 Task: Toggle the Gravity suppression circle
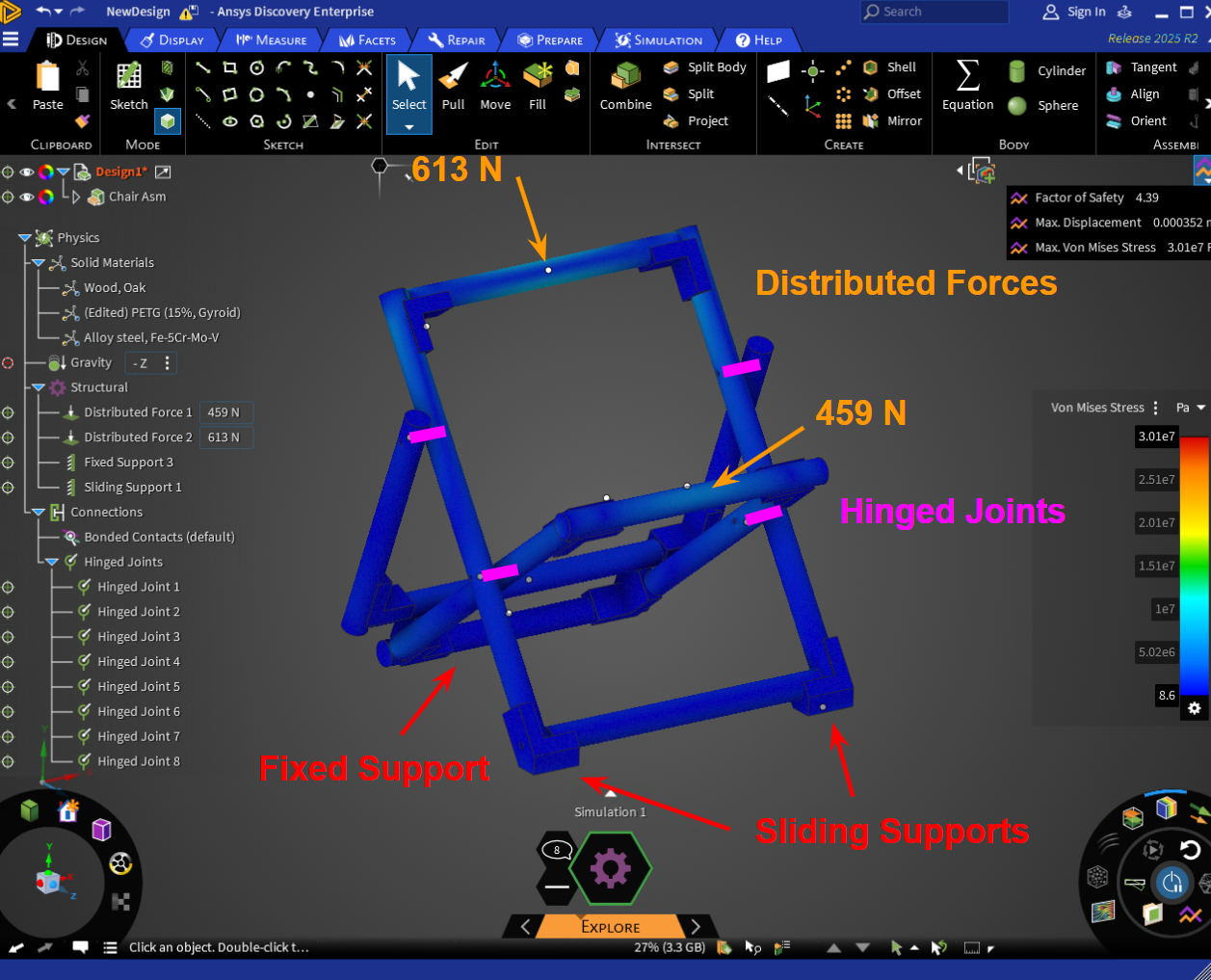click(x=8, y=363)
